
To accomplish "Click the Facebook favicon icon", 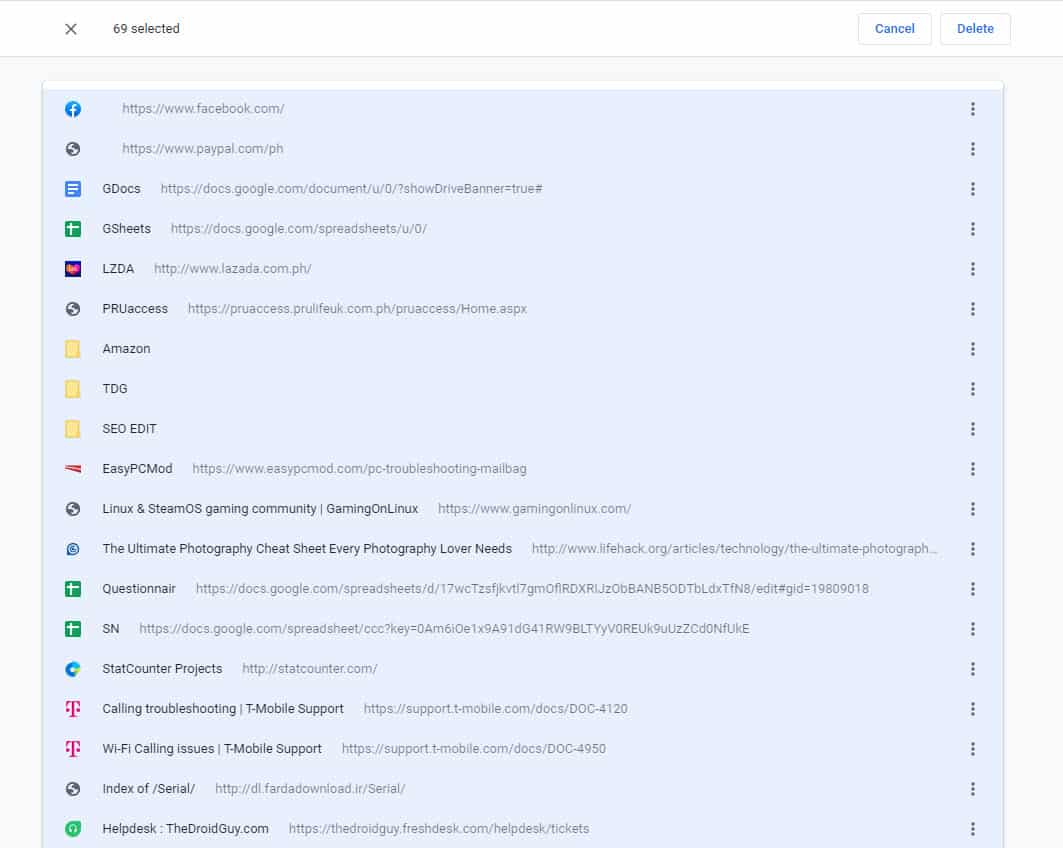I will 72,108.
